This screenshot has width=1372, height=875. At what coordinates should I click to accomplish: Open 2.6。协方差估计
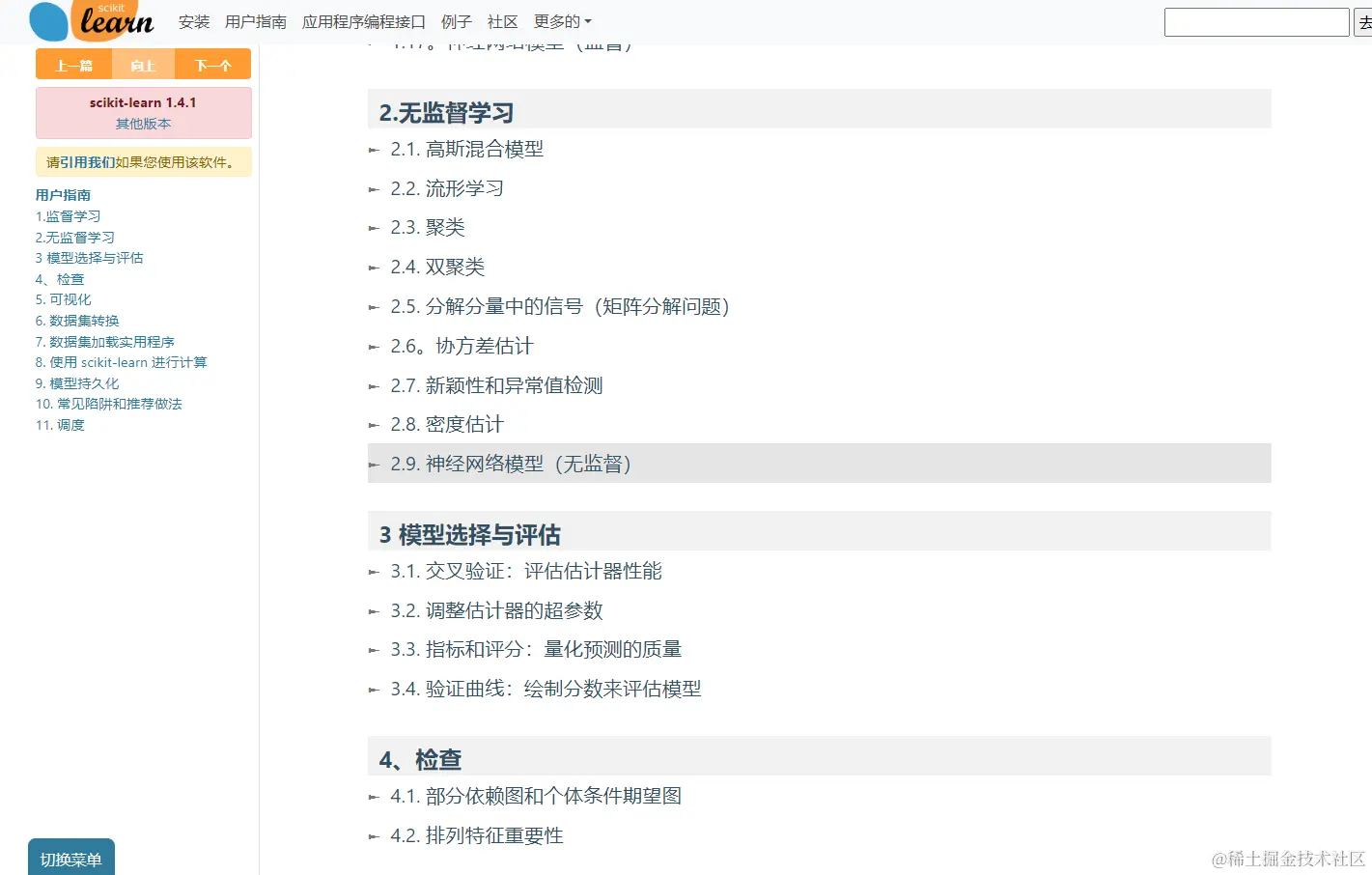pos(462,346)
